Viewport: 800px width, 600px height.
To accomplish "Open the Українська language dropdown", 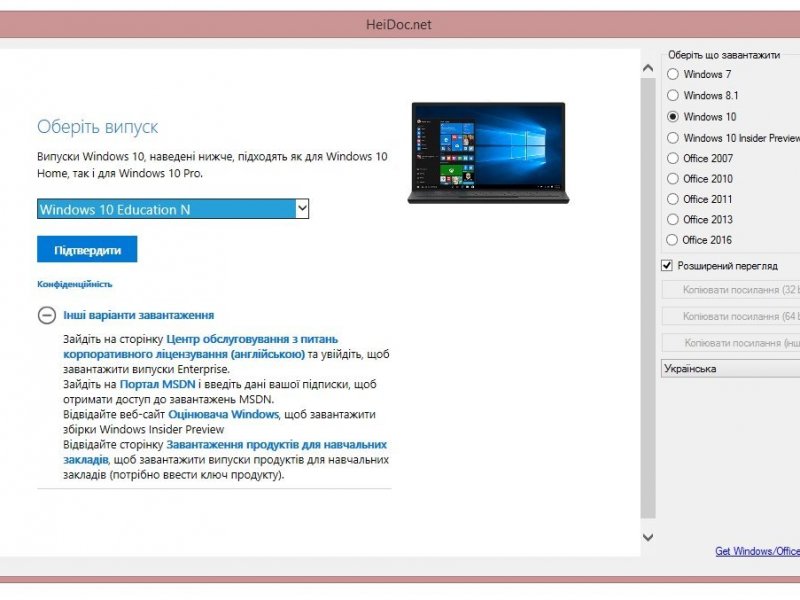I will [731, 368].
